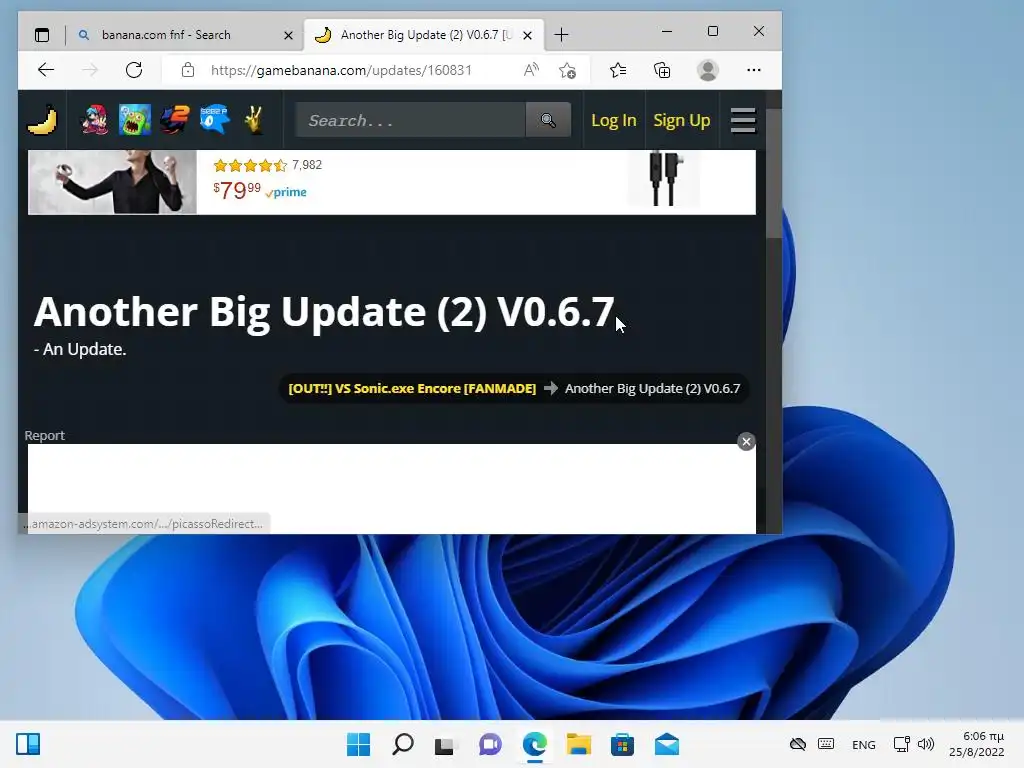Open Widgets panel on taskbar
The width and height of the screenshot is (1024, 768).
click(x=28, y=744)
